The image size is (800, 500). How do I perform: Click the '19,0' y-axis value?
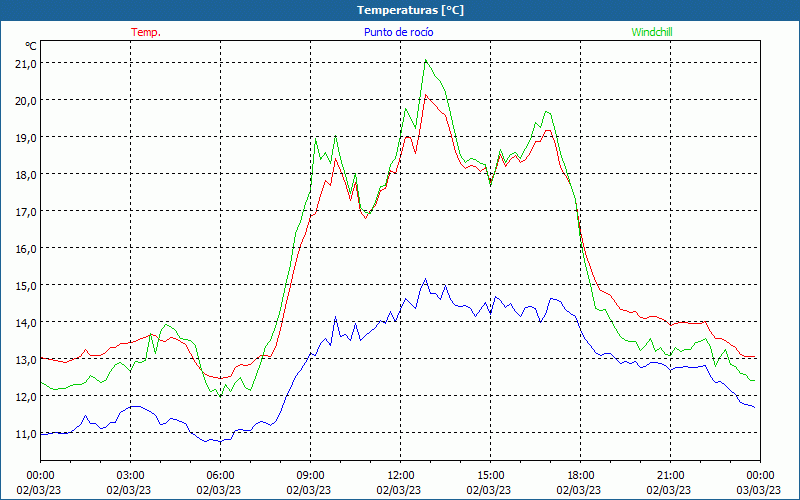coord(26,138)
